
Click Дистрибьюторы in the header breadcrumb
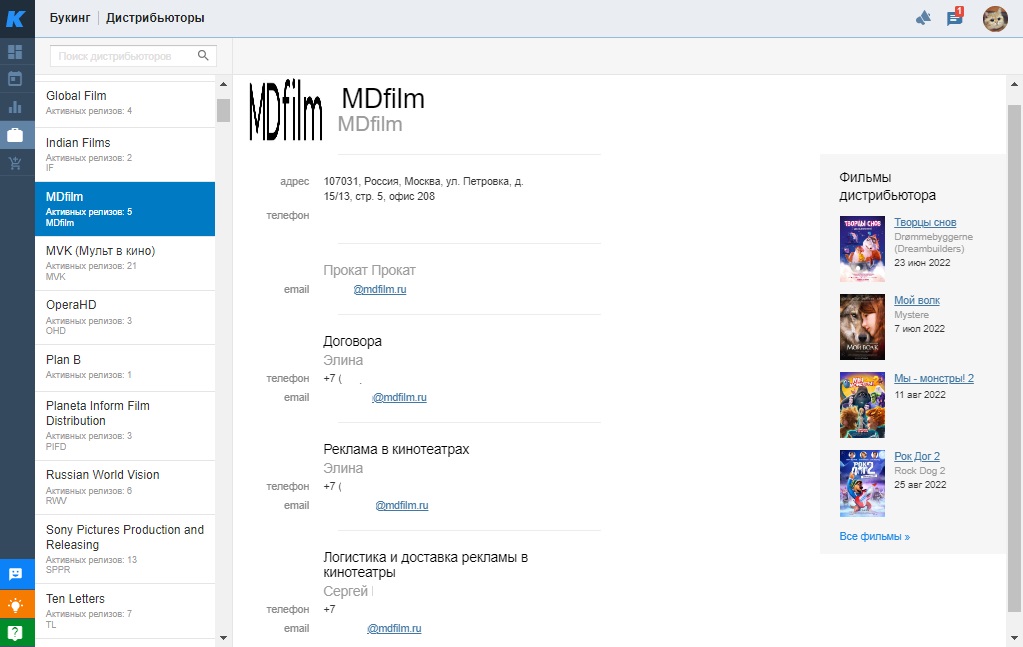155,18
